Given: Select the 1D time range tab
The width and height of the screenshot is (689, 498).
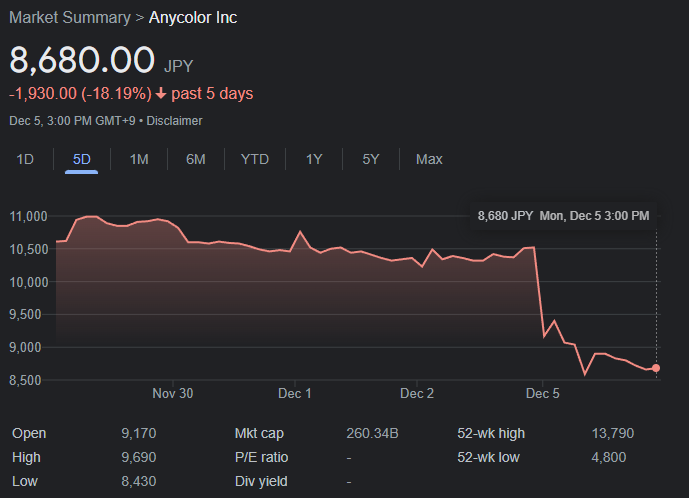Looking at the screenshot, I should tap(25, 159).
